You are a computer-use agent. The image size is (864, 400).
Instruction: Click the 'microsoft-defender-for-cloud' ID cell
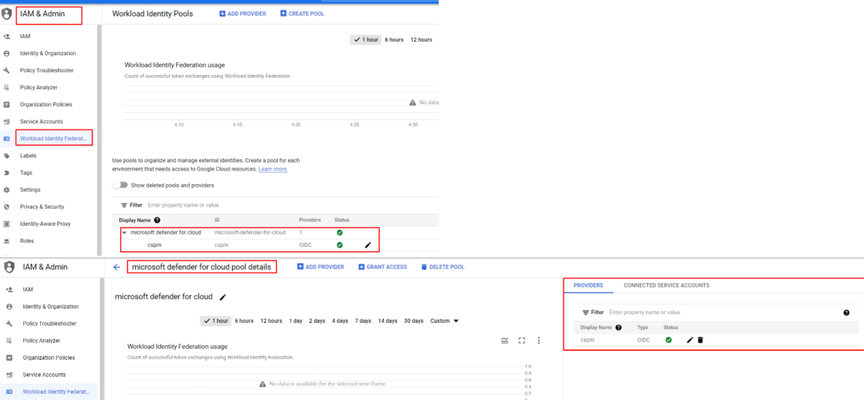(250, 233)
